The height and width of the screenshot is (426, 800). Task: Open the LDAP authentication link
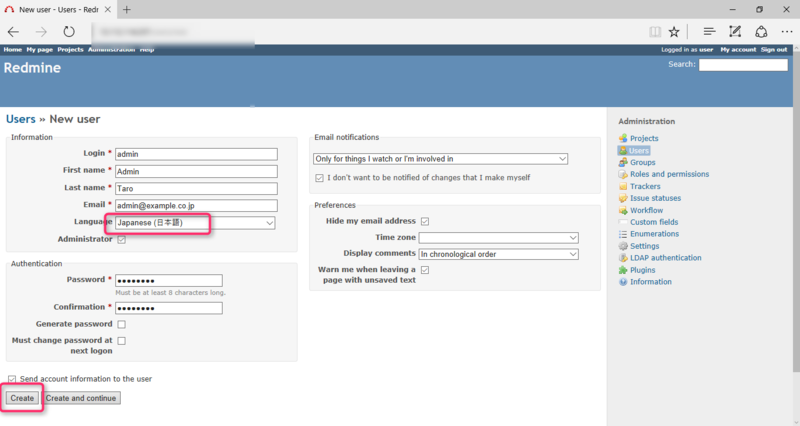pos(666,258)
